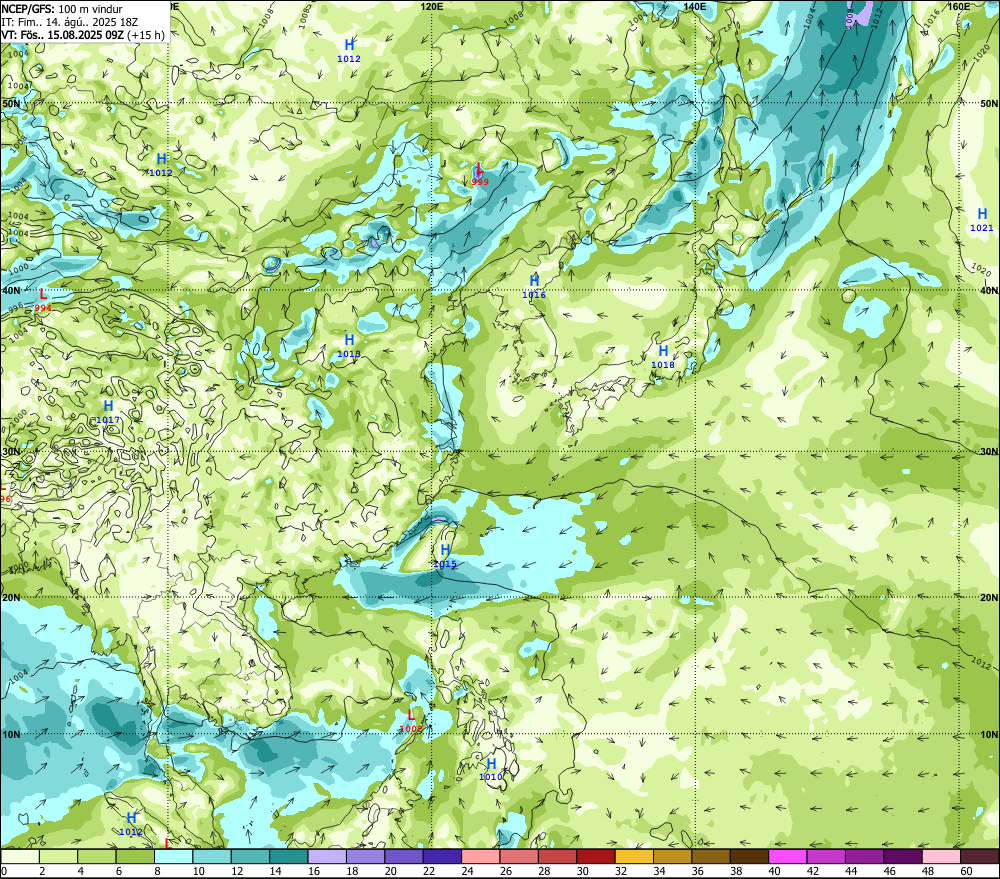Viewport: 1000px width, 879px height.
Task: Click the 140E longitude label
Action: point(694,6)
